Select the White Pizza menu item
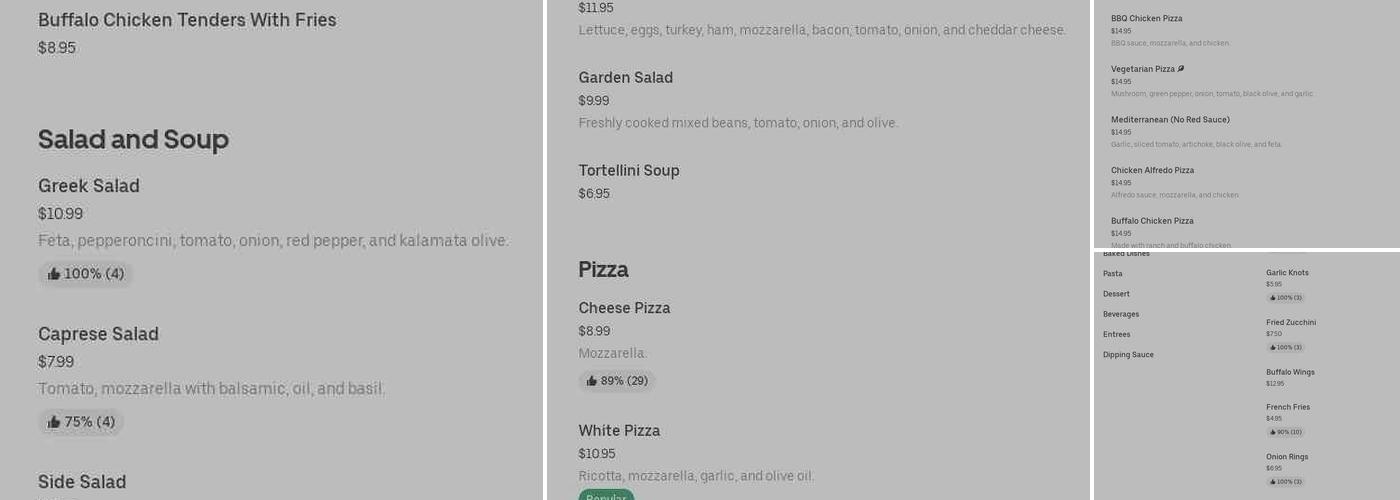Viewport: 1400px width, 500px height. click(619, 431)
